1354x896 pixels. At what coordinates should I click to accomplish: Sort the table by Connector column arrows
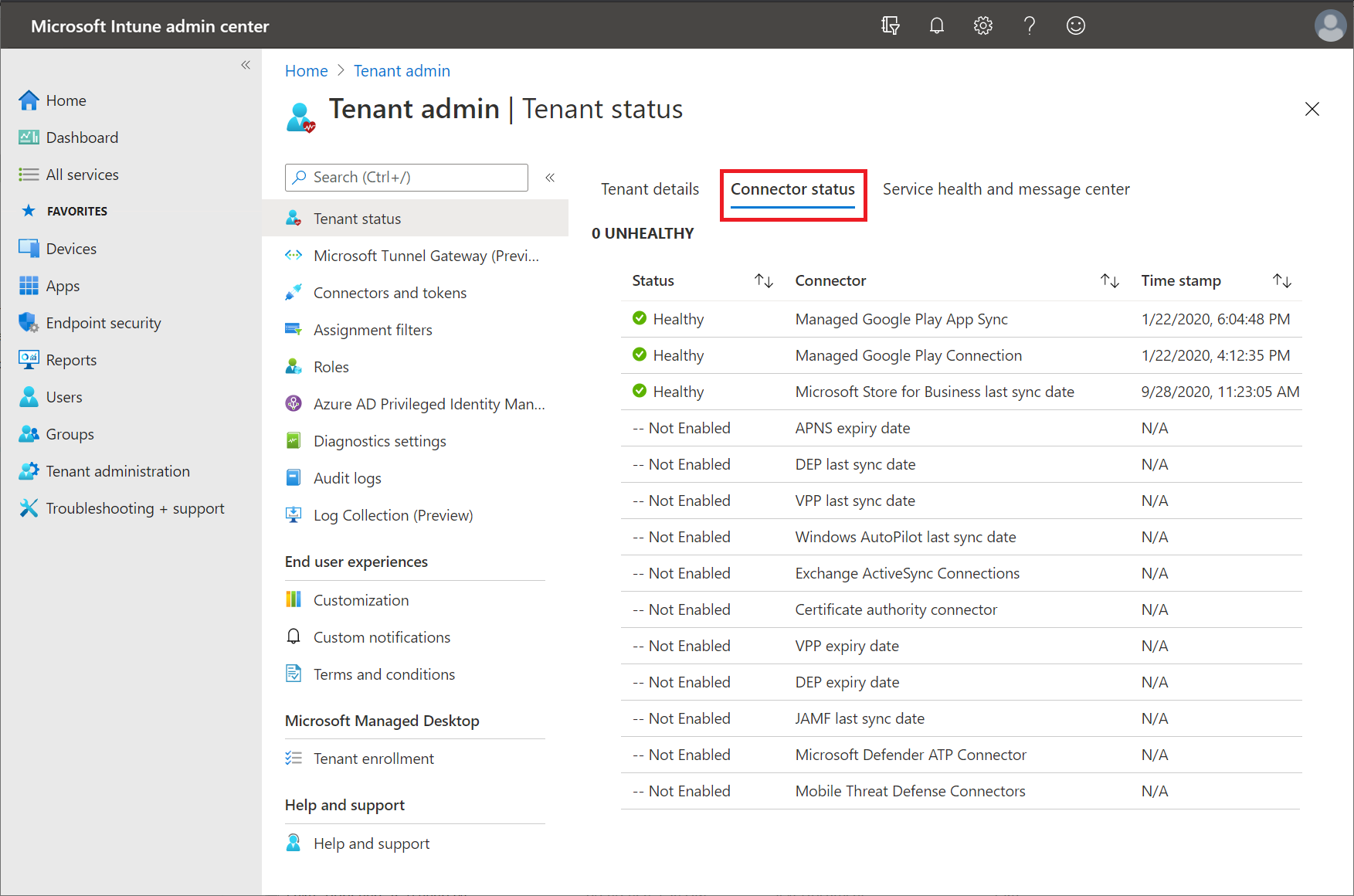[1110, 280]
